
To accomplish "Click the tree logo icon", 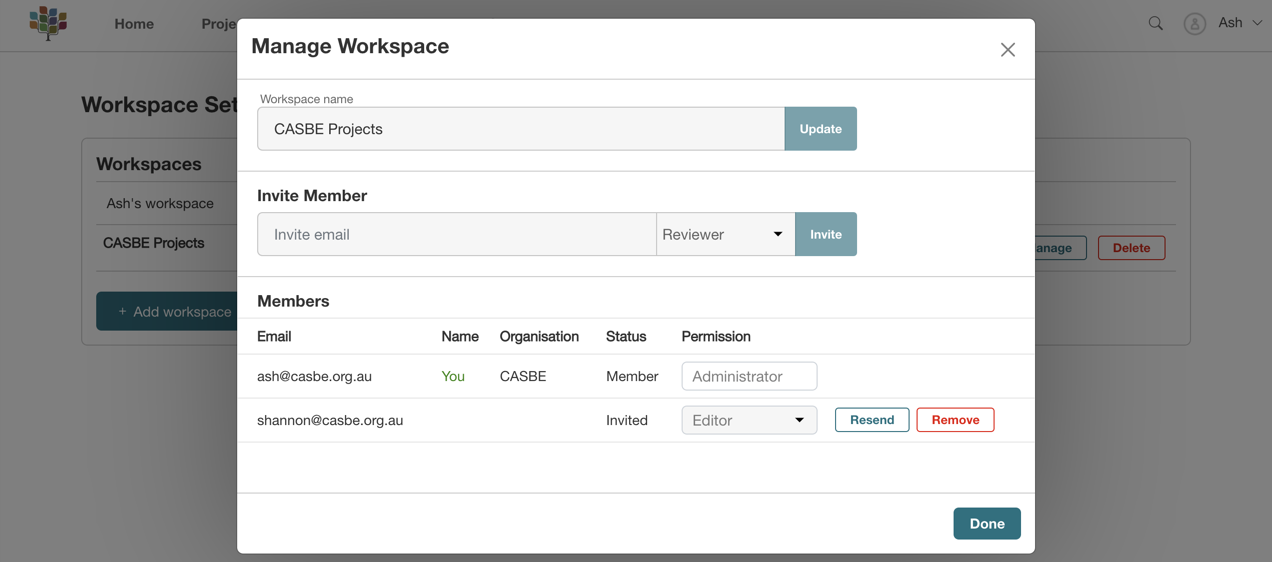I will pos(48,23).
